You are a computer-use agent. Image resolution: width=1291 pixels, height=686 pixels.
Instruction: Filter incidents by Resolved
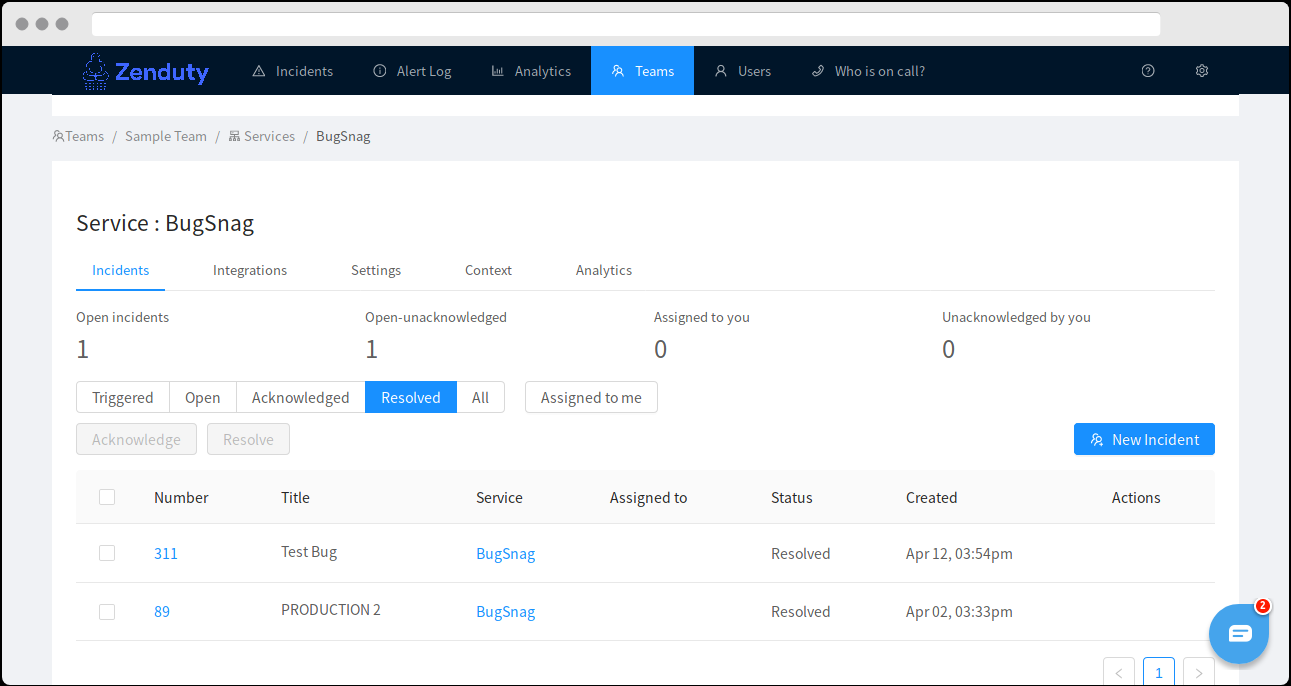point(411,397)
